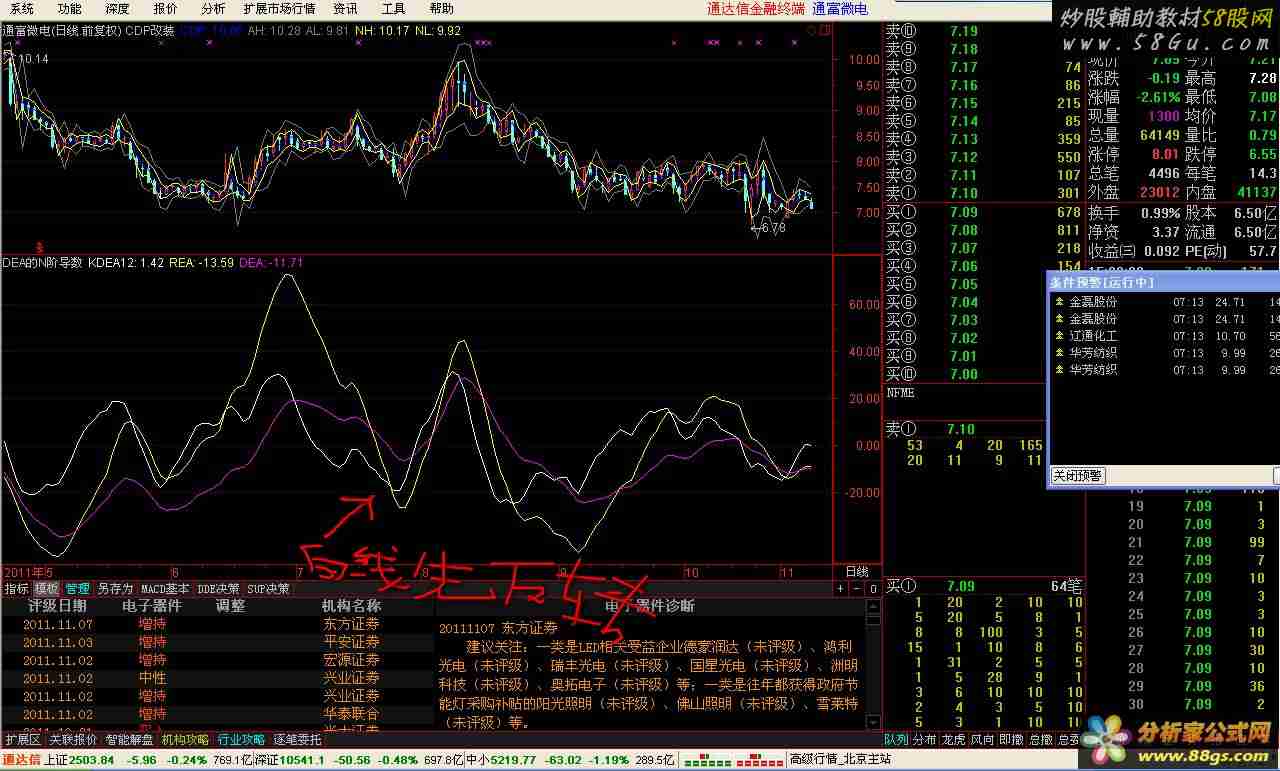
Task: Select the 辽通化工 alert row
Action: click(1164, 336)
